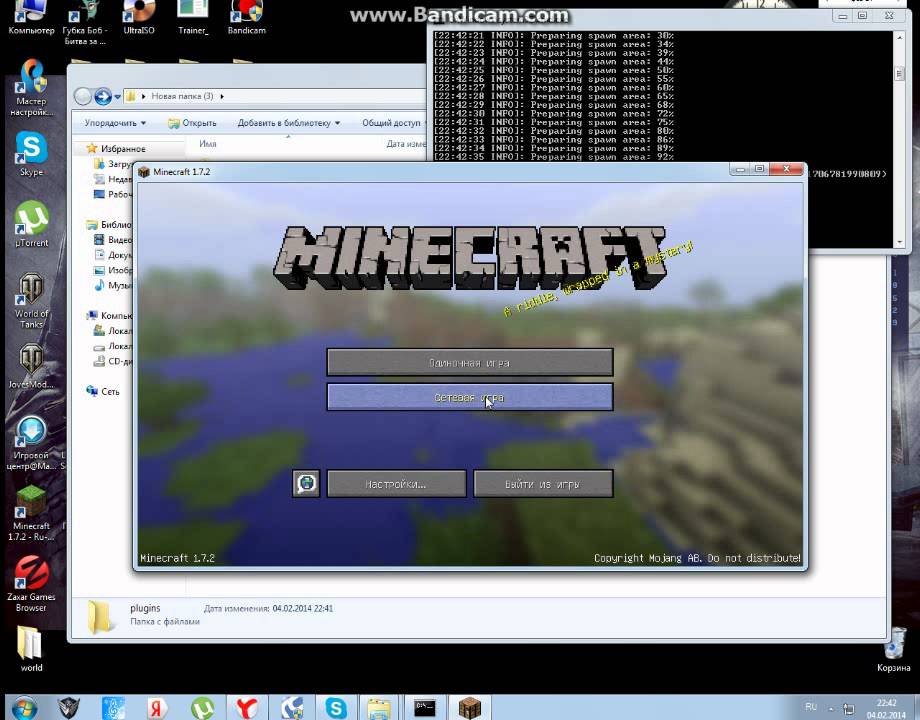Launch Minecraft 1.7.2 - Ru desktop shortcut
Screen dimensions: 920x720
coord(32,513)
